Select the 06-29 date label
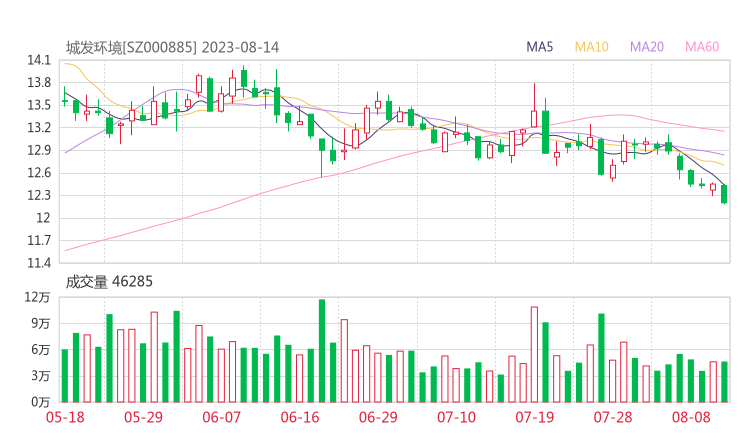 click(378, 417)
